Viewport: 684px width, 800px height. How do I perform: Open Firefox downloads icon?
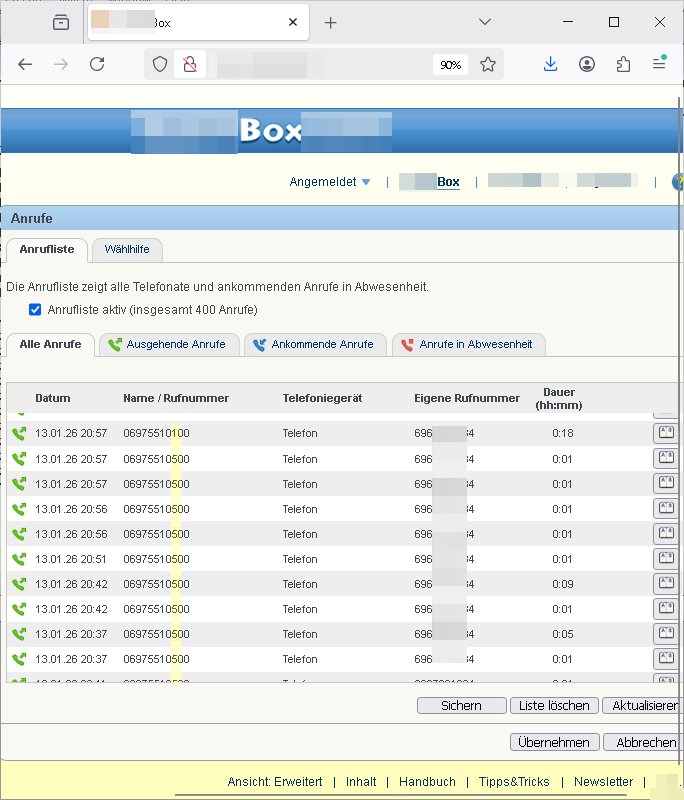tap(550, 64)
